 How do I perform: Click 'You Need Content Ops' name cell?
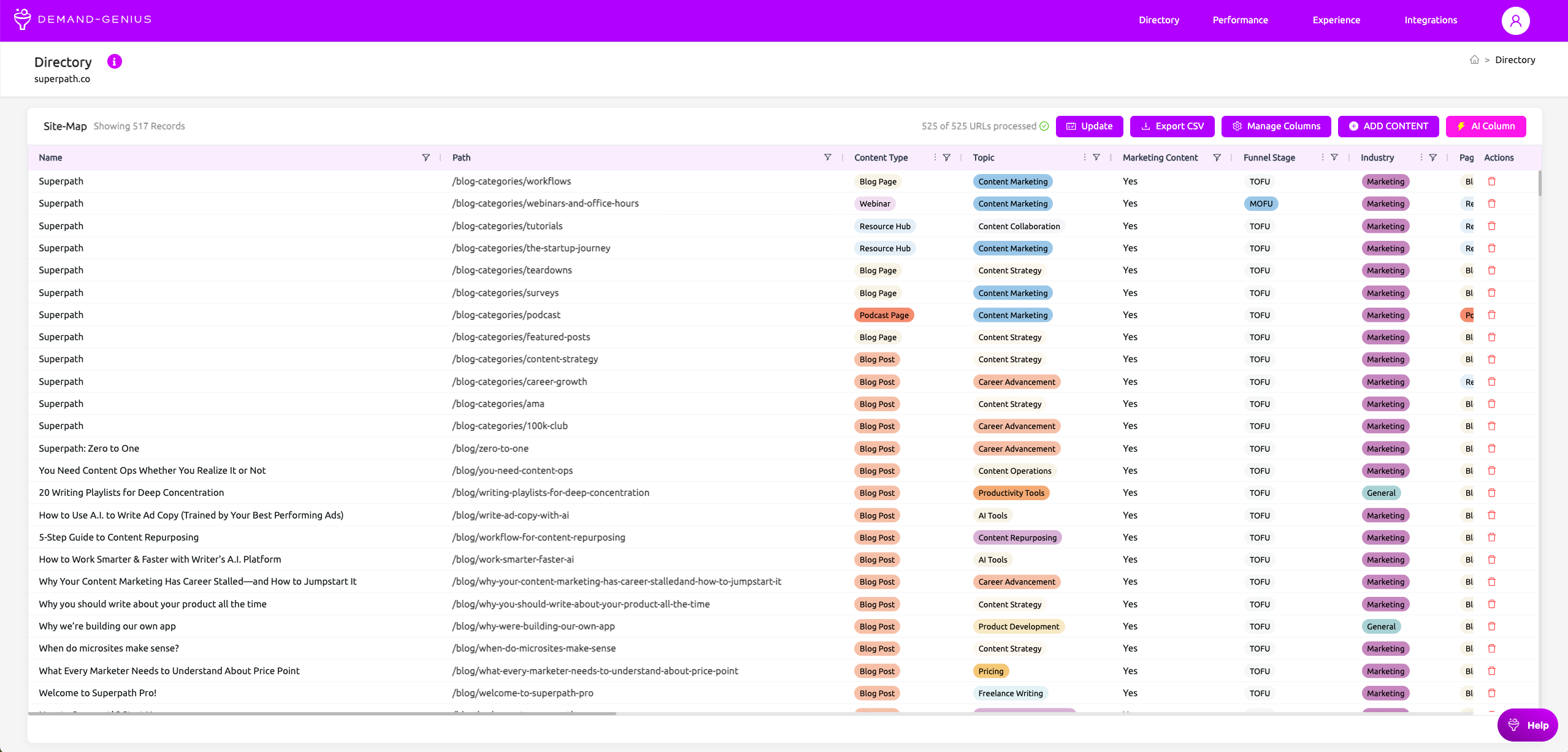(152, 471)
